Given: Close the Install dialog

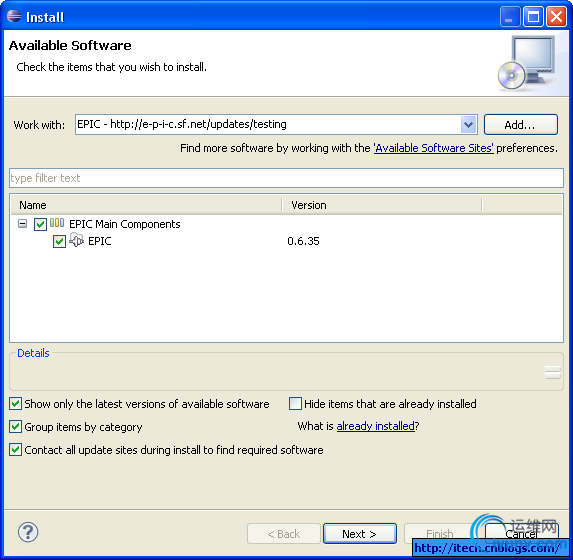Looking at the screenshot, I should [x=556, y=16].
